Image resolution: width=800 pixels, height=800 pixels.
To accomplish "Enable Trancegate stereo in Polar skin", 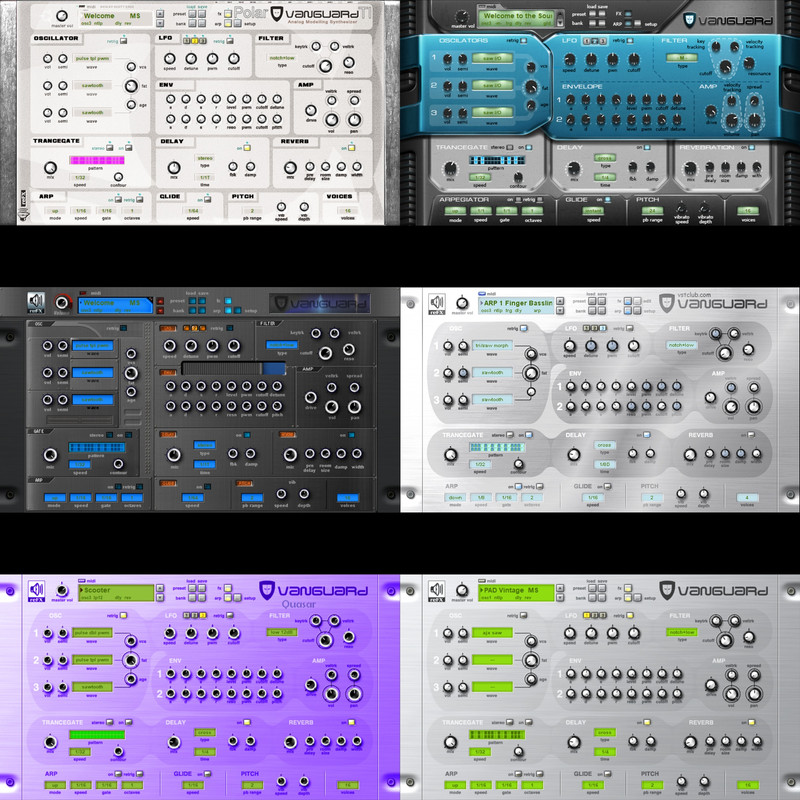I will [110, 148].
